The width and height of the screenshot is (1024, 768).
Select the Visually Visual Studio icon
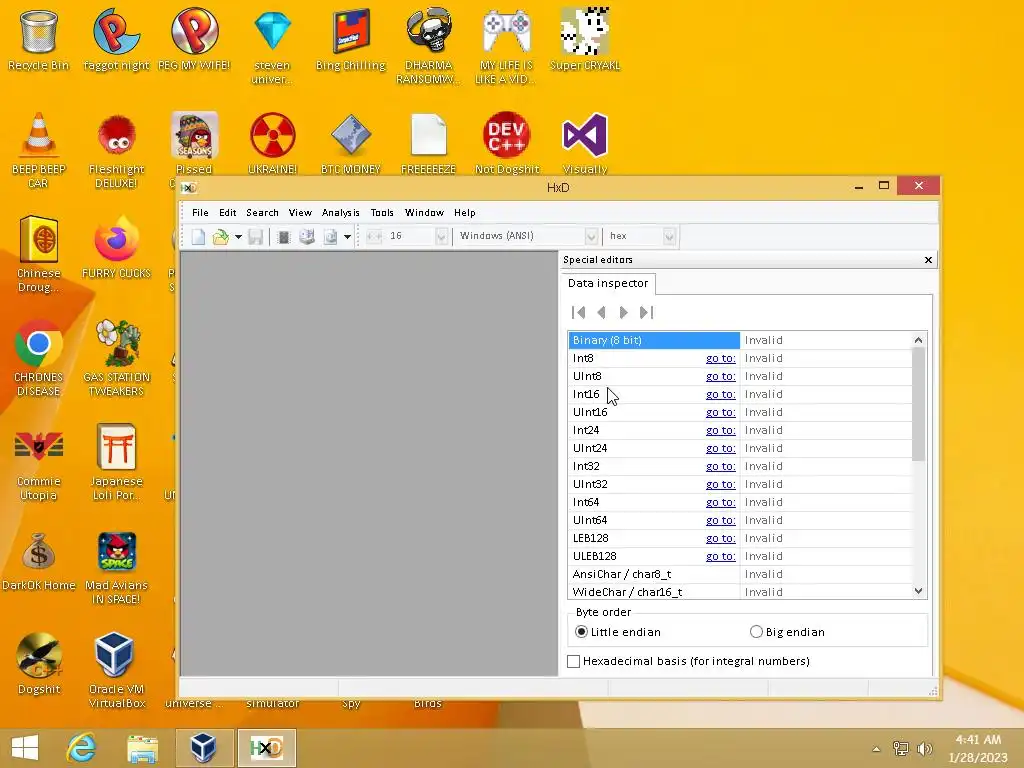pos(585,144)
